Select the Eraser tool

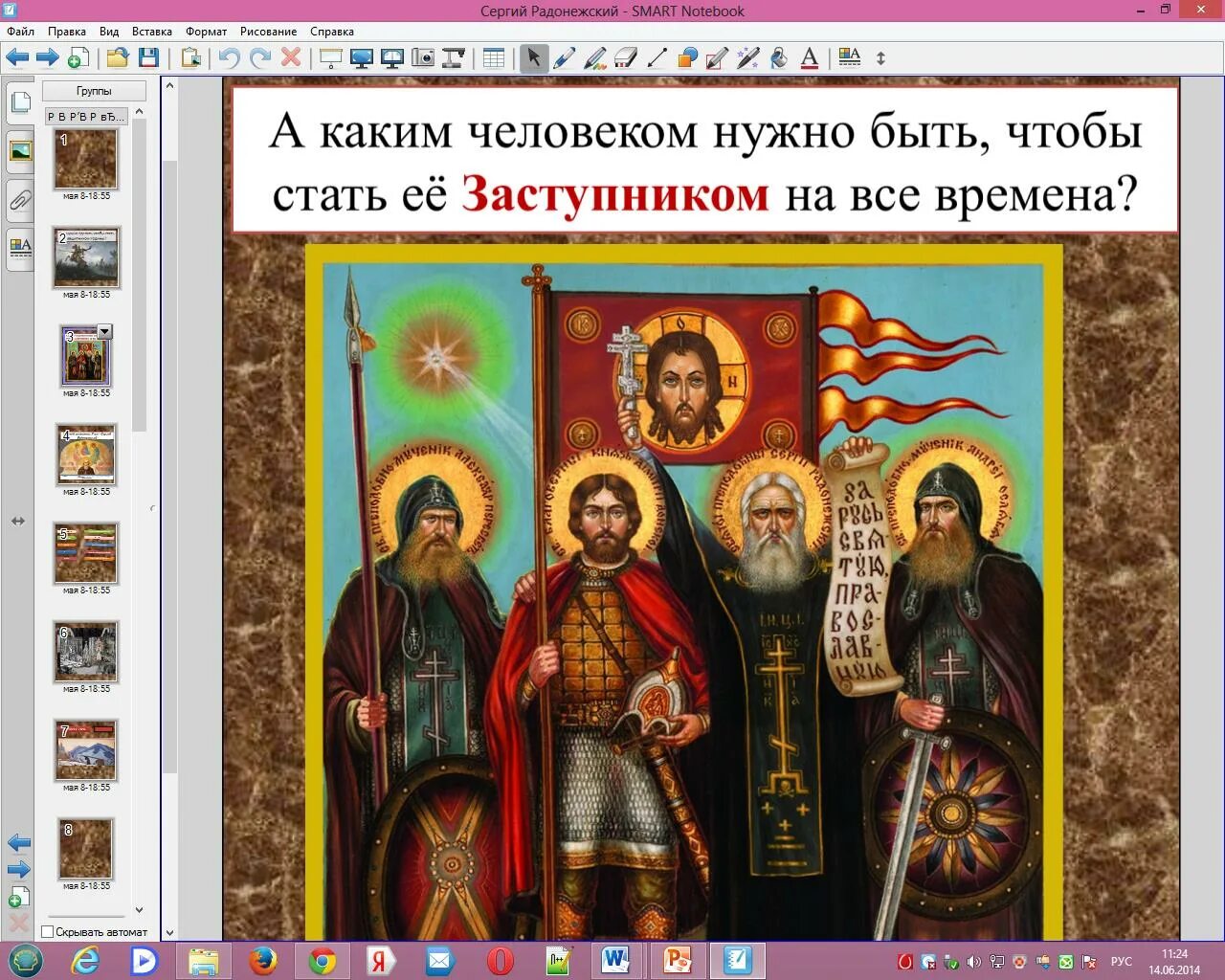click(626, 58)
